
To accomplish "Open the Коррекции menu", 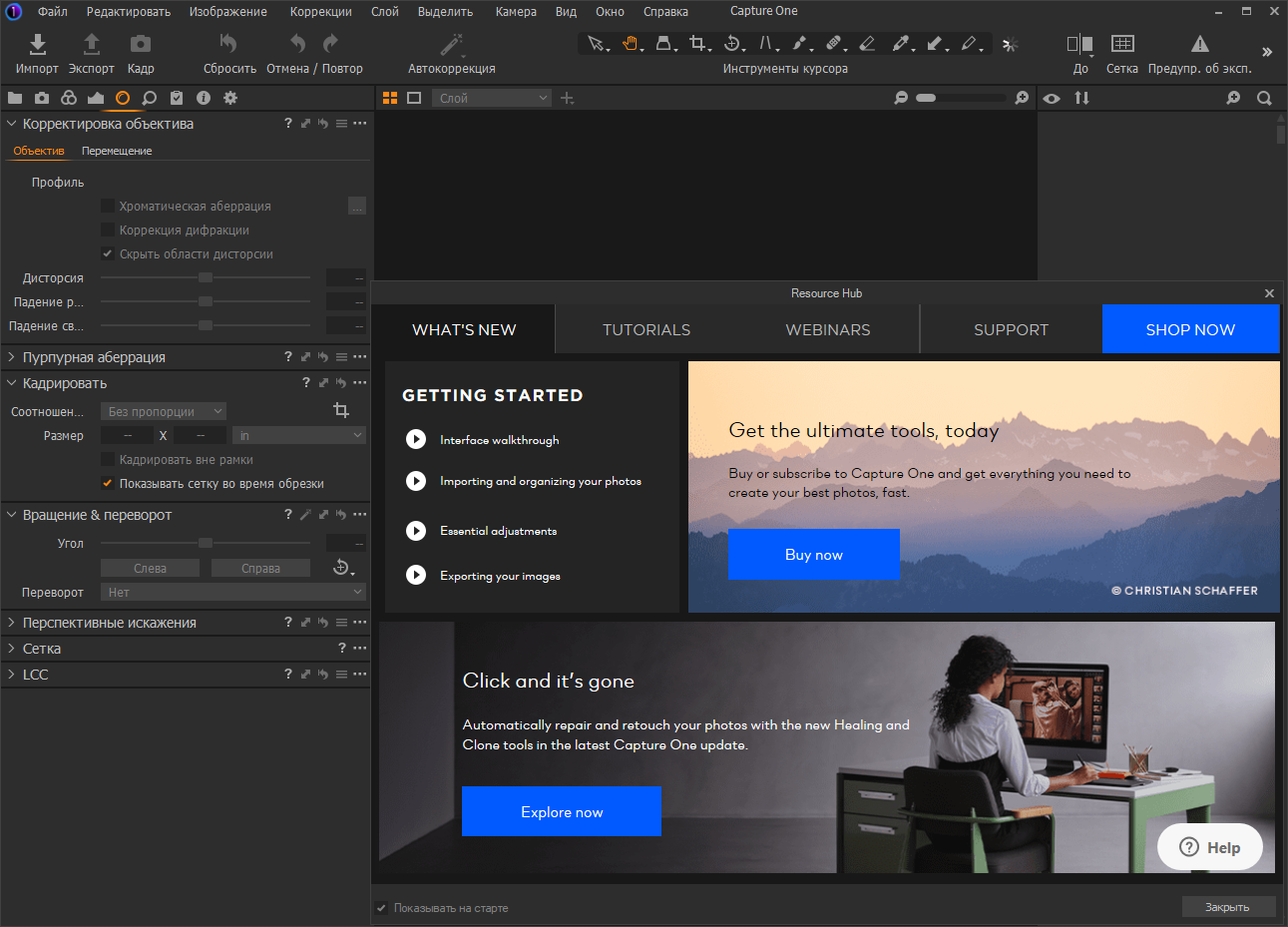I will click(320, 12).
